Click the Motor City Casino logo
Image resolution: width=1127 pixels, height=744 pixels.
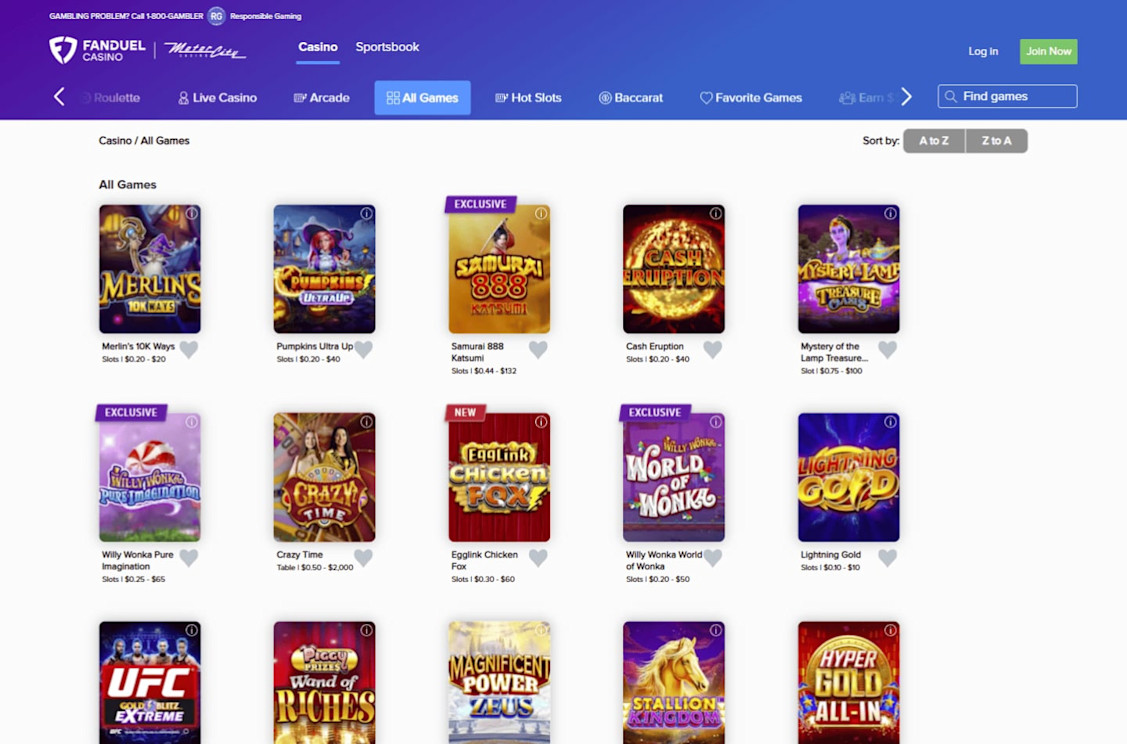205,50
